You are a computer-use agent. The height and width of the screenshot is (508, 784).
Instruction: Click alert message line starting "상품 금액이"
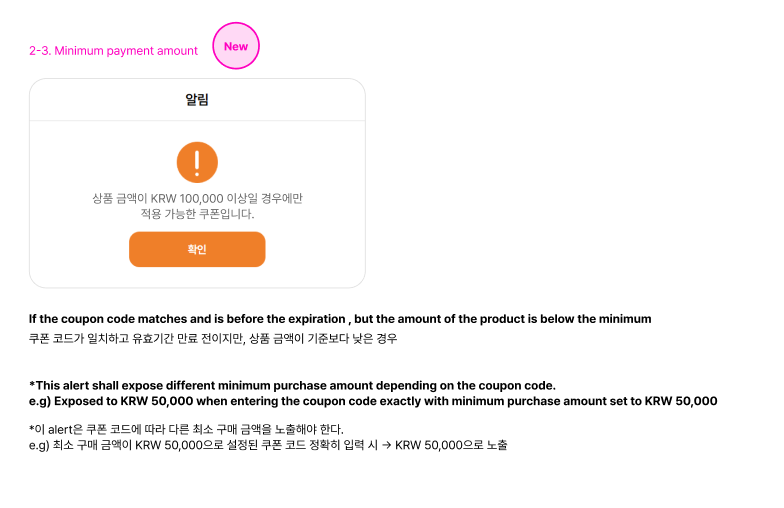click(197, 198)
